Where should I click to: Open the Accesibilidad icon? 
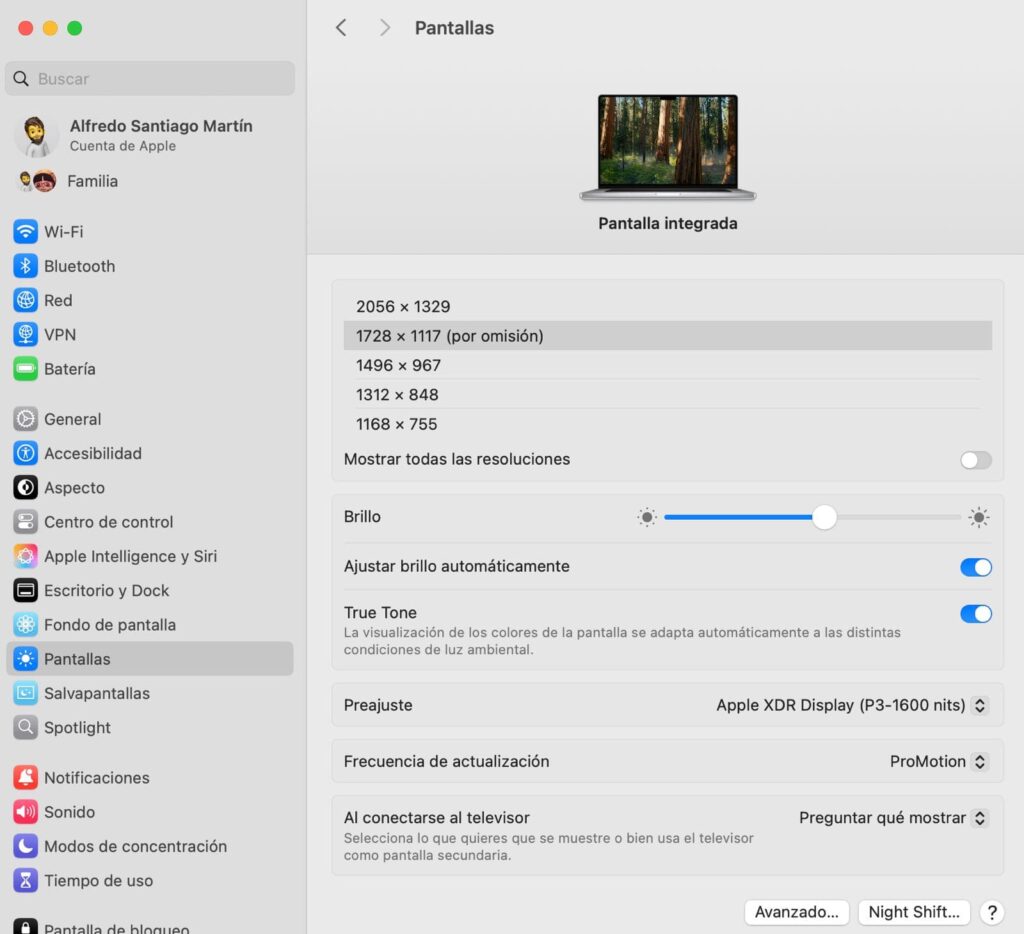point(25,453)
